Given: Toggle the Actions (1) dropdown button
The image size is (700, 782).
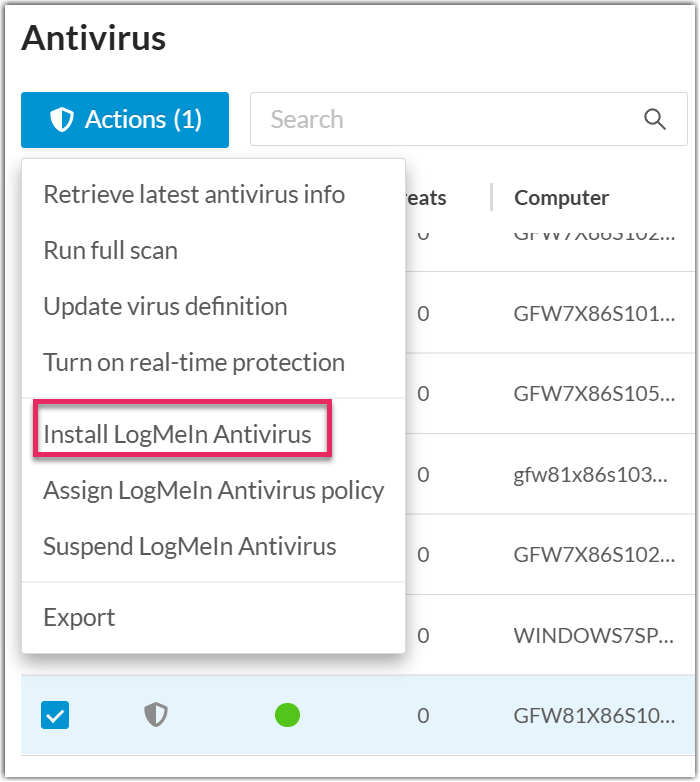Looking at the screenshot, I should pyautogui.click(x=125, y=120).
